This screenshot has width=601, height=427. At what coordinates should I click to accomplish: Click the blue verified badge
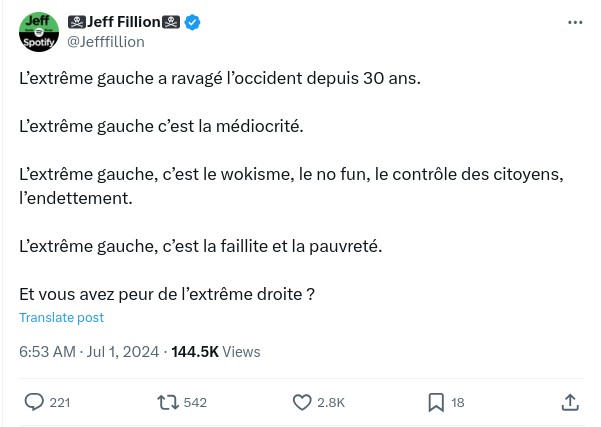click(194, 23)
